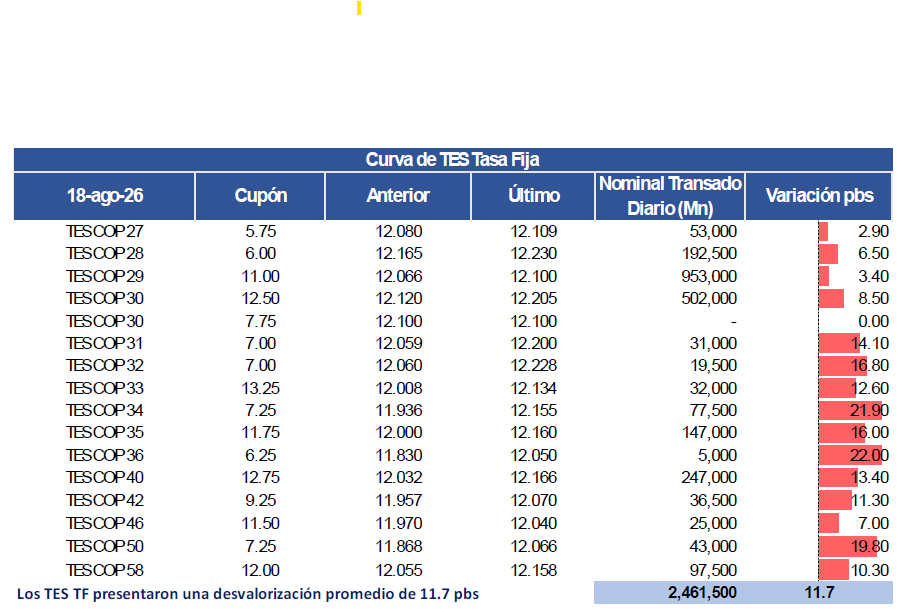Screen dimensions: 901x609
Task: Select the Anterior column header
Action: [398, 196]
